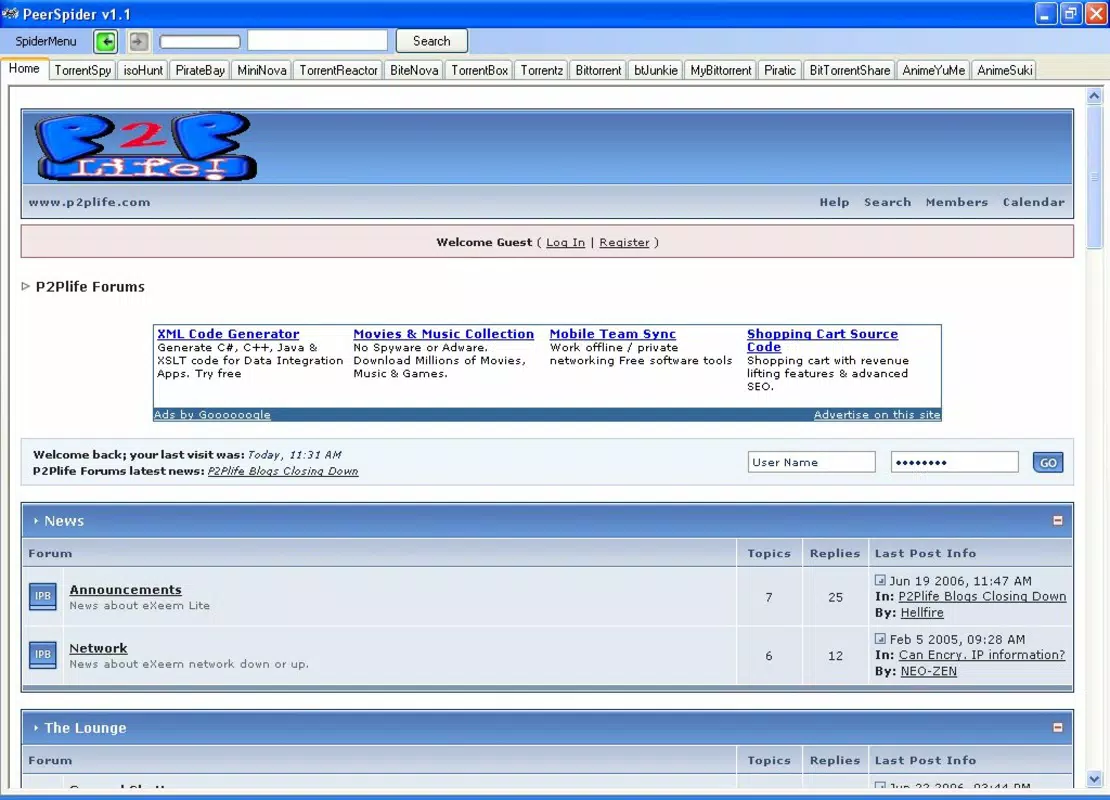The image size is (1110, 800).
Task: Open the MyBittorrent tab
Action: pyautogui.click(x=721, y=70)
